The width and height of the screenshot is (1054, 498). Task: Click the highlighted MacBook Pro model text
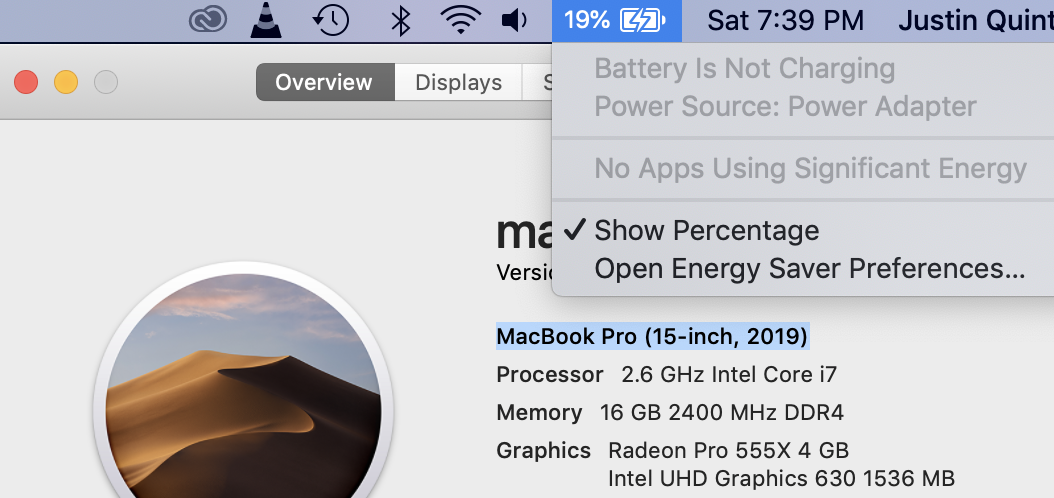652,336
